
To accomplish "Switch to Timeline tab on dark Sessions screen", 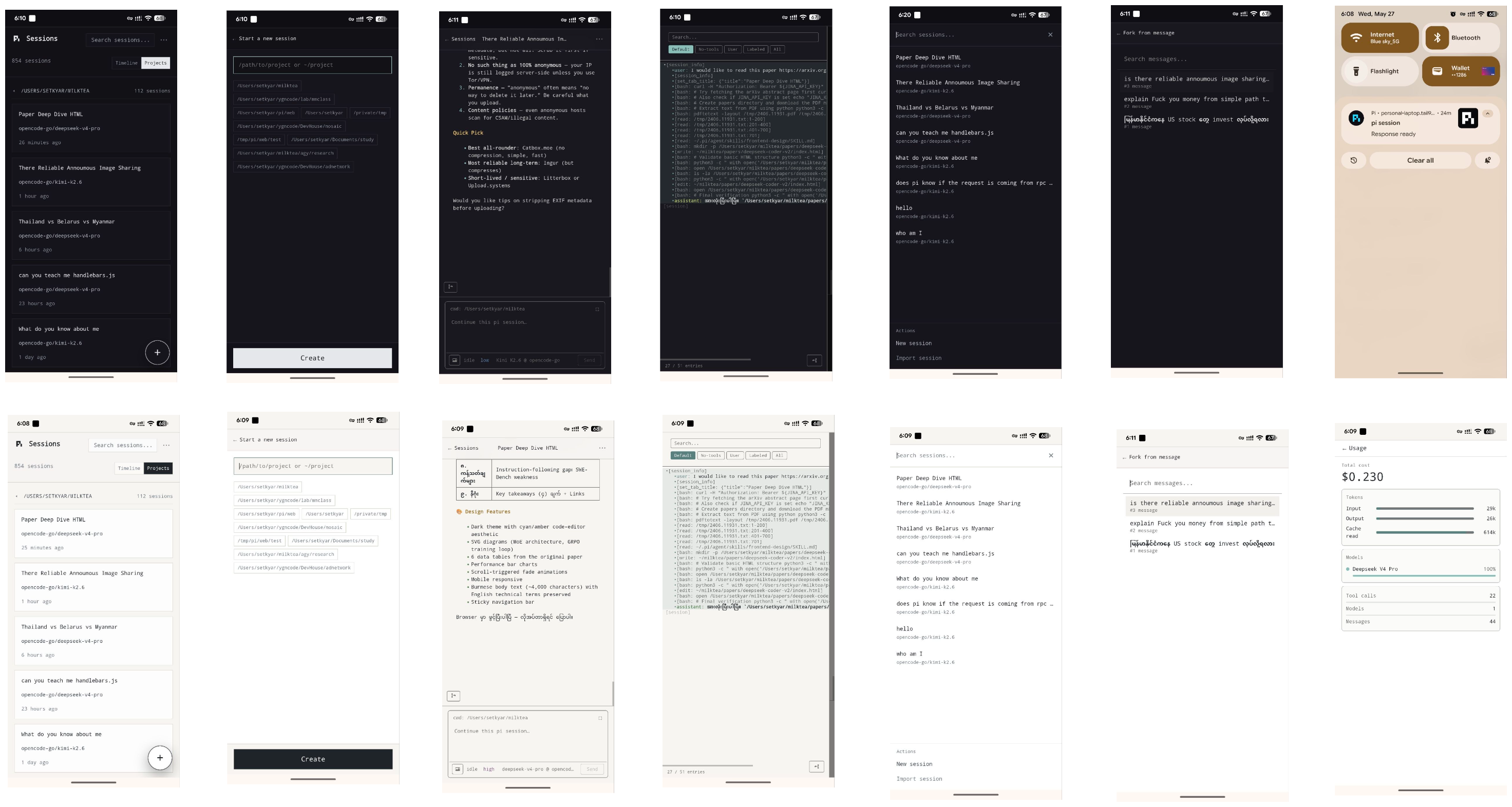I will (x=126, y=63).
